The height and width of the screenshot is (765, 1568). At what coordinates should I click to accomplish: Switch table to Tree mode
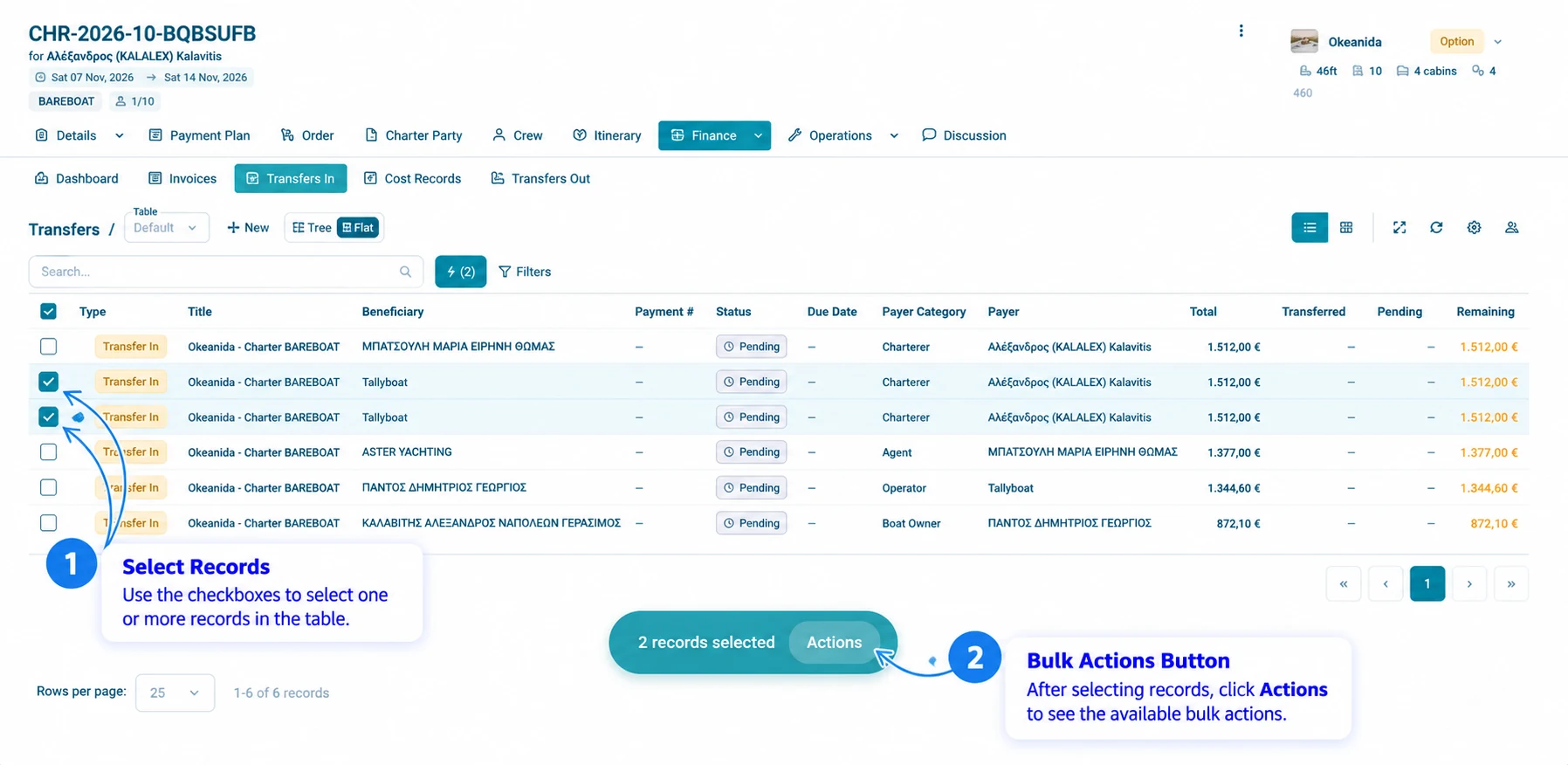coord(312,228)
